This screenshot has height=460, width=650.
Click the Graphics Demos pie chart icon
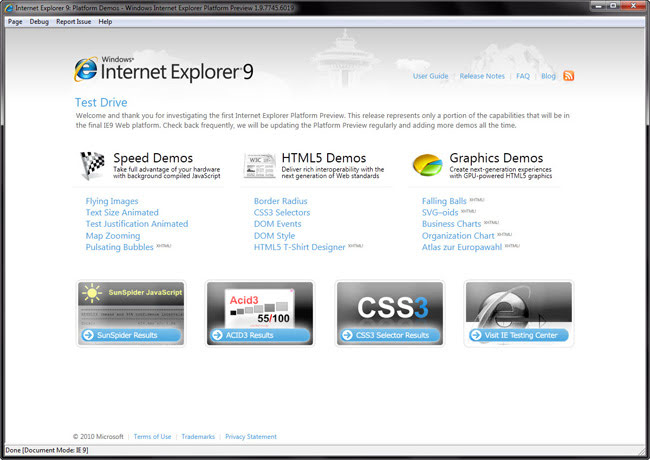[429, 165]
